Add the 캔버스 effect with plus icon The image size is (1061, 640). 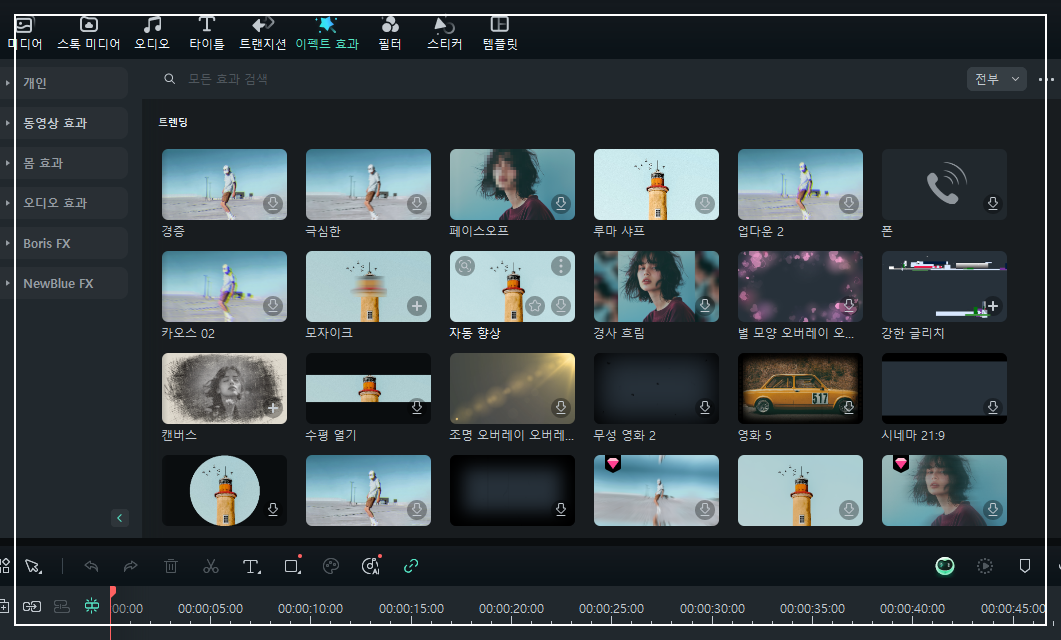tap(273, 408)
